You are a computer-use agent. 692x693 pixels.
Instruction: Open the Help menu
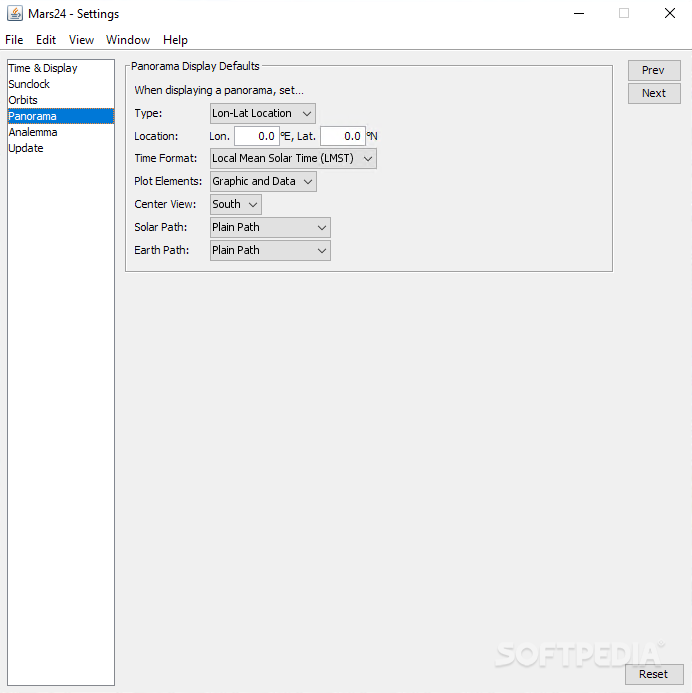175,40
